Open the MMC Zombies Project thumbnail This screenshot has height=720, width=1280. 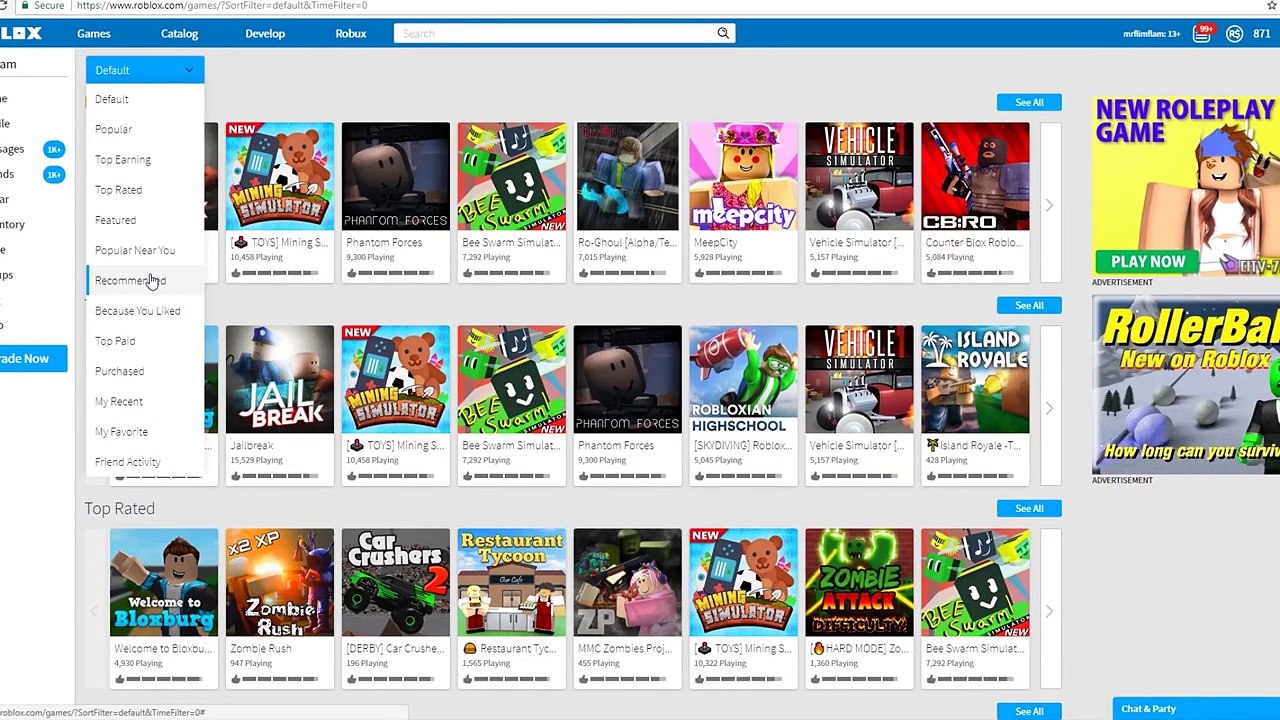628,582
